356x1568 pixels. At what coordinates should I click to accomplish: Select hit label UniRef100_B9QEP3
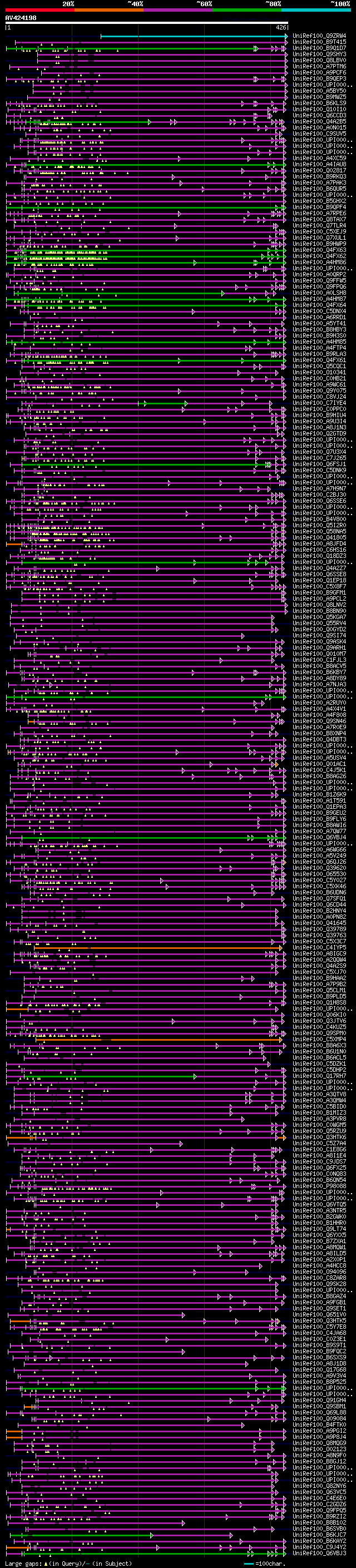point(319,78)
